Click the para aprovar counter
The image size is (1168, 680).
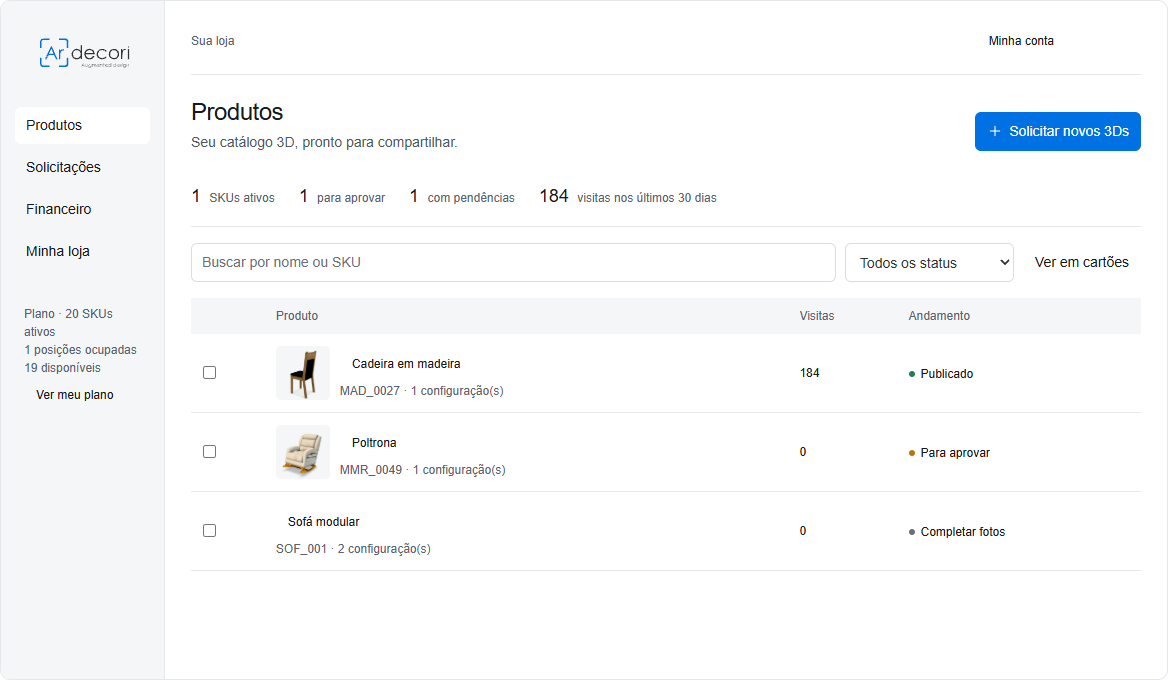tap(342, 197)
